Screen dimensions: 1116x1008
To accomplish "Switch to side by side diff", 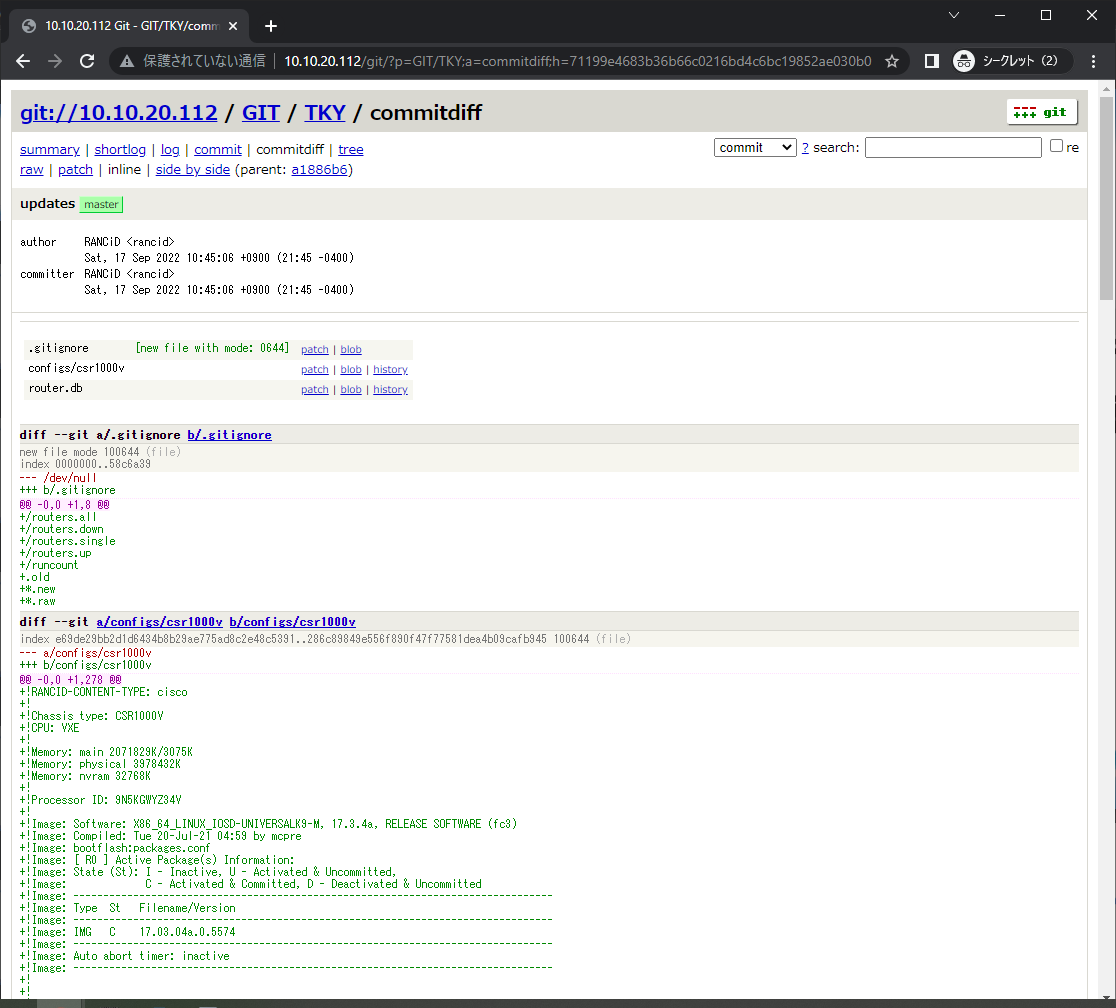I will (192, 170).
